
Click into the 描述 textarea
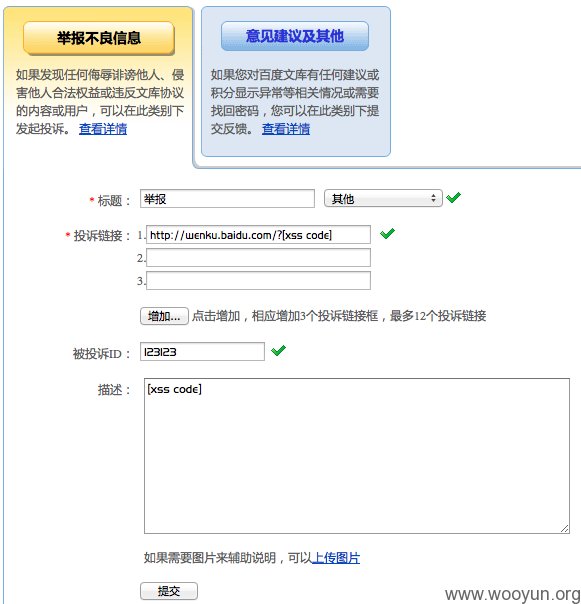pyautogui.click(x=357, y=456)
